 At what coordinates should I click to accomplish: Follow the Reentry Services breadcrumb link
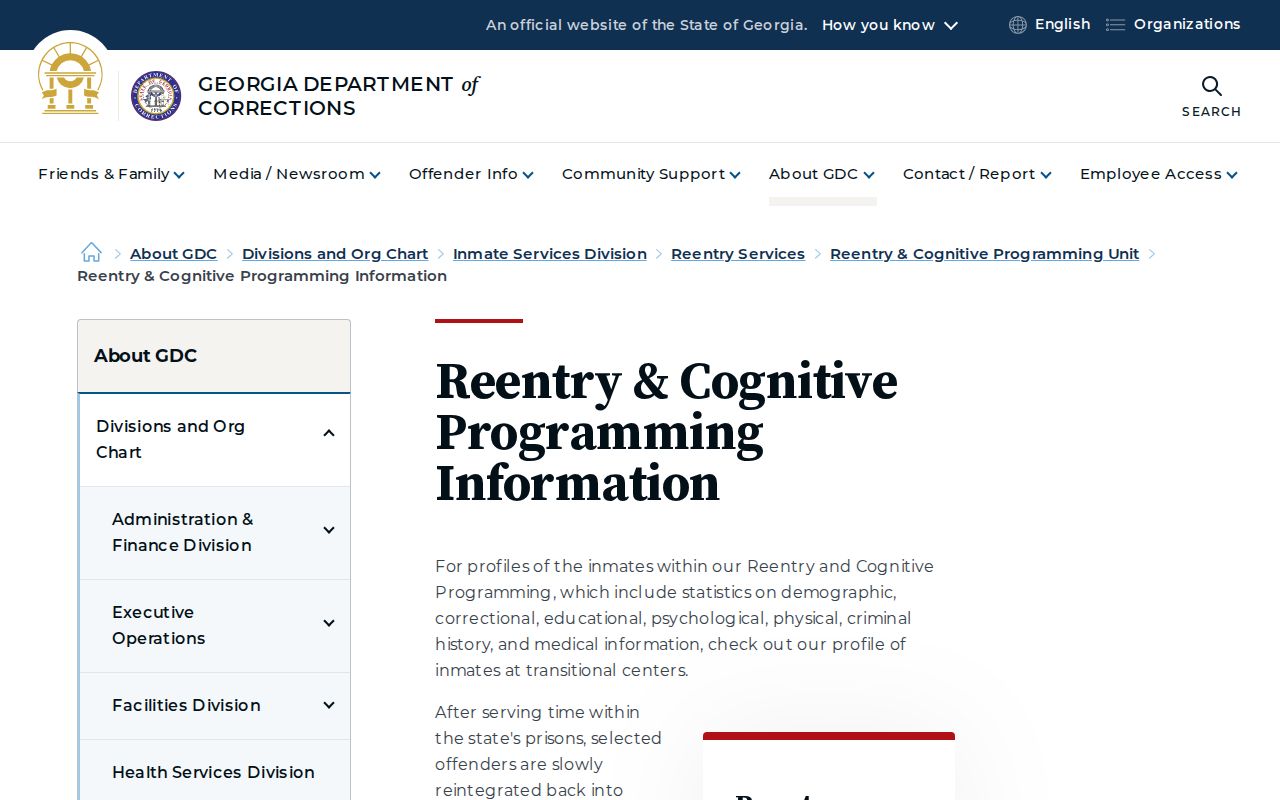pyautogui.click(x=738, y=254)
